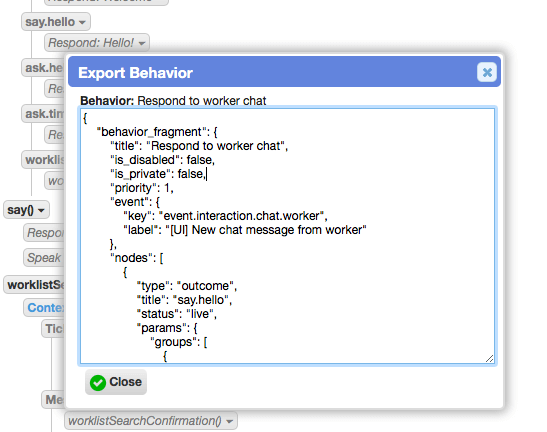Click the Me node near the dialog bottom
Viewport: 547px width, 432px height.
(x=54, y=400)
